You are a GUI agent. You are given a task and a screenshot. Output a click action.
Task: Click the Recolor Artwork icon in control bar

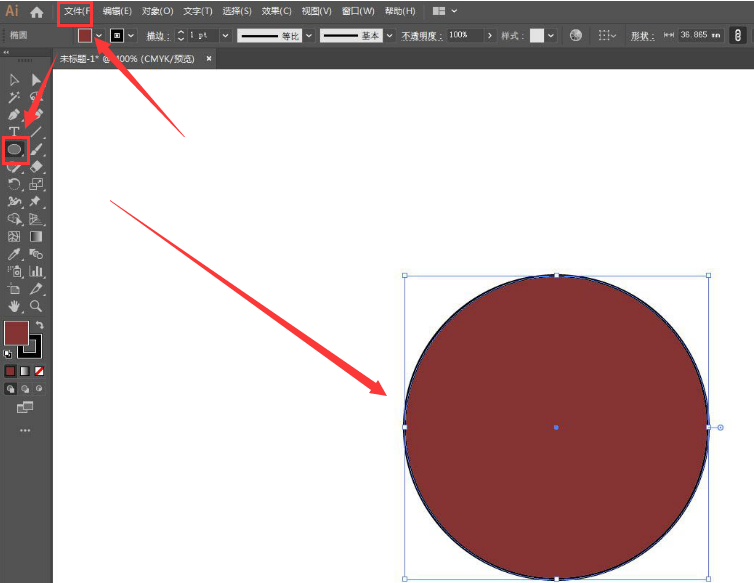pyautogui.click(x=576, y=35)
